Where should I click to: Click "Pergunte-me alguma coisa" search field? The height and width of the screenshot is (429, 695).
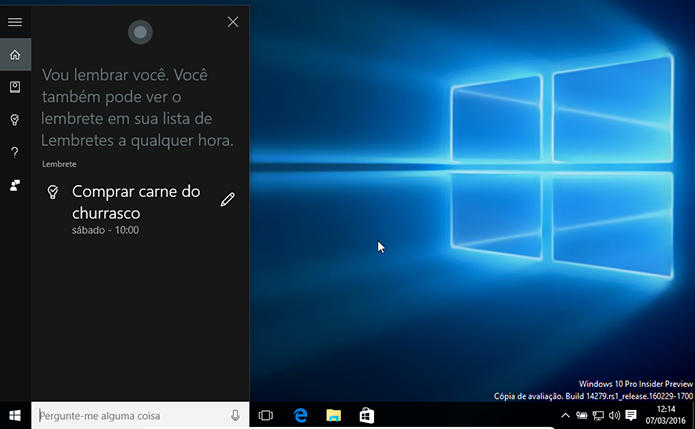click(x=133, y=415)
